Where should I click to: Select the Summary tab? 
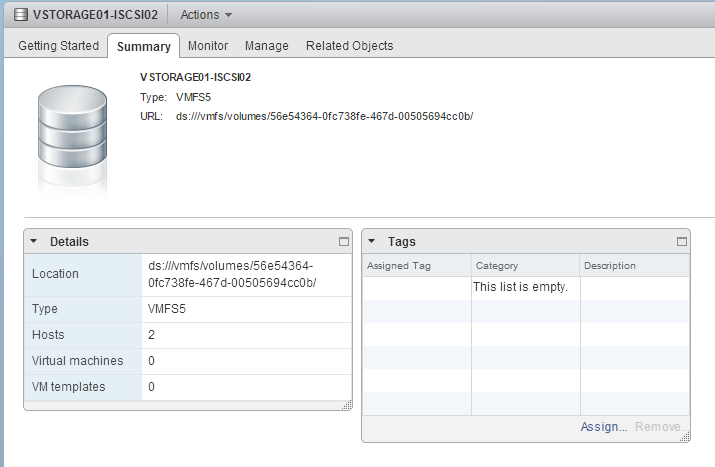point(143,46)
